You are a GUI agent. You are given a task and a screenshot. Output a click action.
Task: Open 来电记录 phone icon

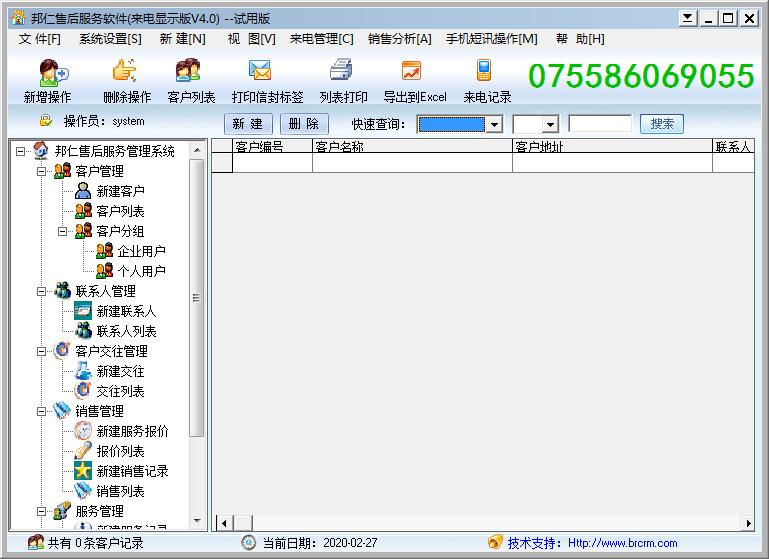[x=484, y=70]
